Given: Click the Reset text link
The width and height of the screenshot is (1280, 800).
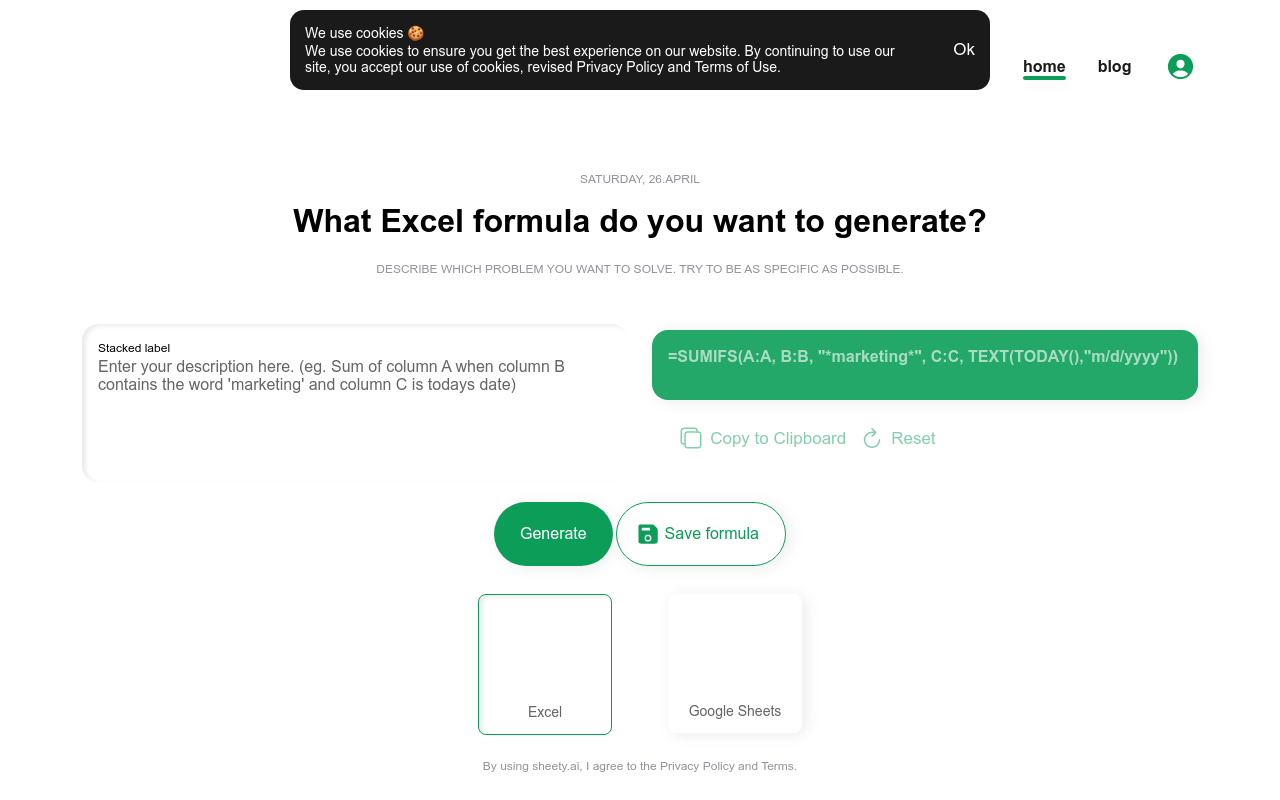Looking at the screenshot, I should 913,438.
